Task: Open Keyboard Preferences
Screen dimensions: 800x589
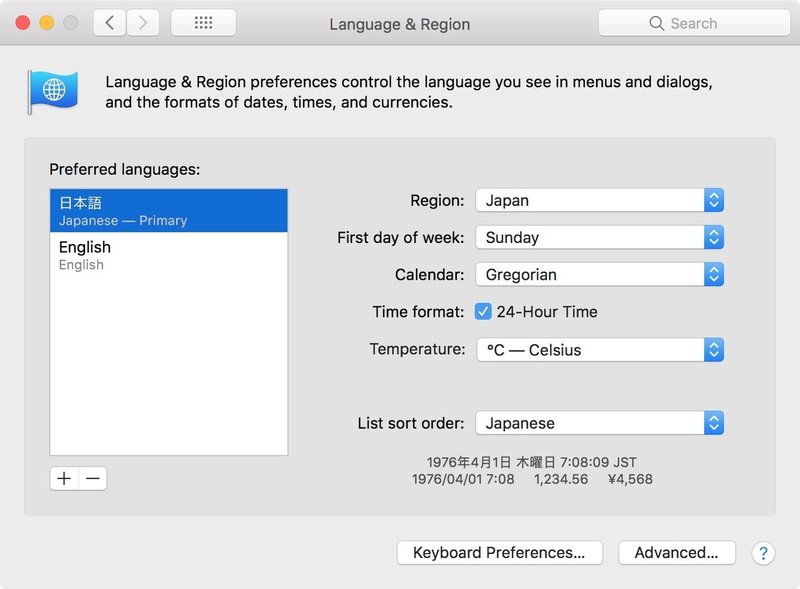Action: tap(499, 553)
